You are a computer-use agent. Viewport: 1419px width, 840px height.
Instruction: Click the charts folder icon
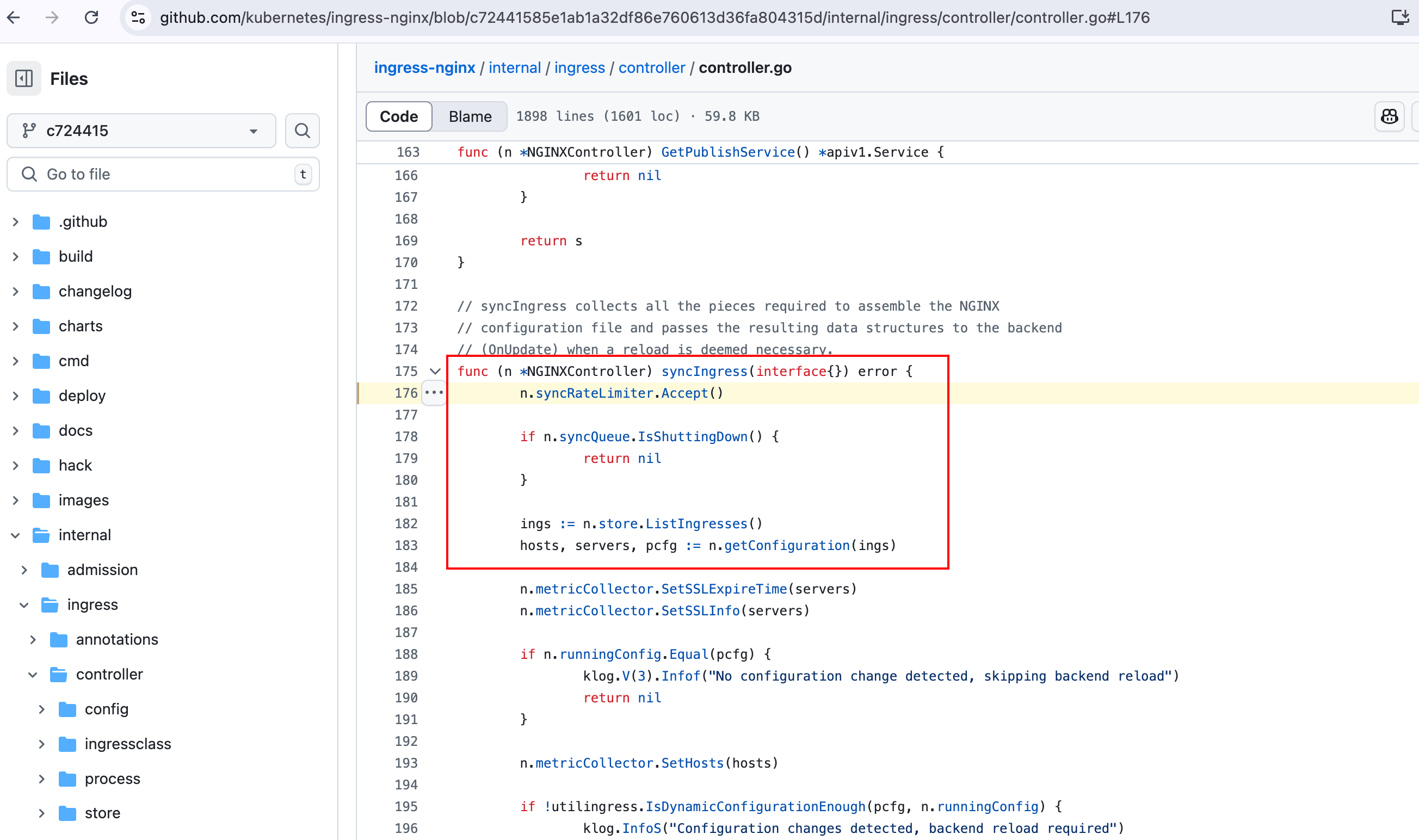tap(41, 326)
